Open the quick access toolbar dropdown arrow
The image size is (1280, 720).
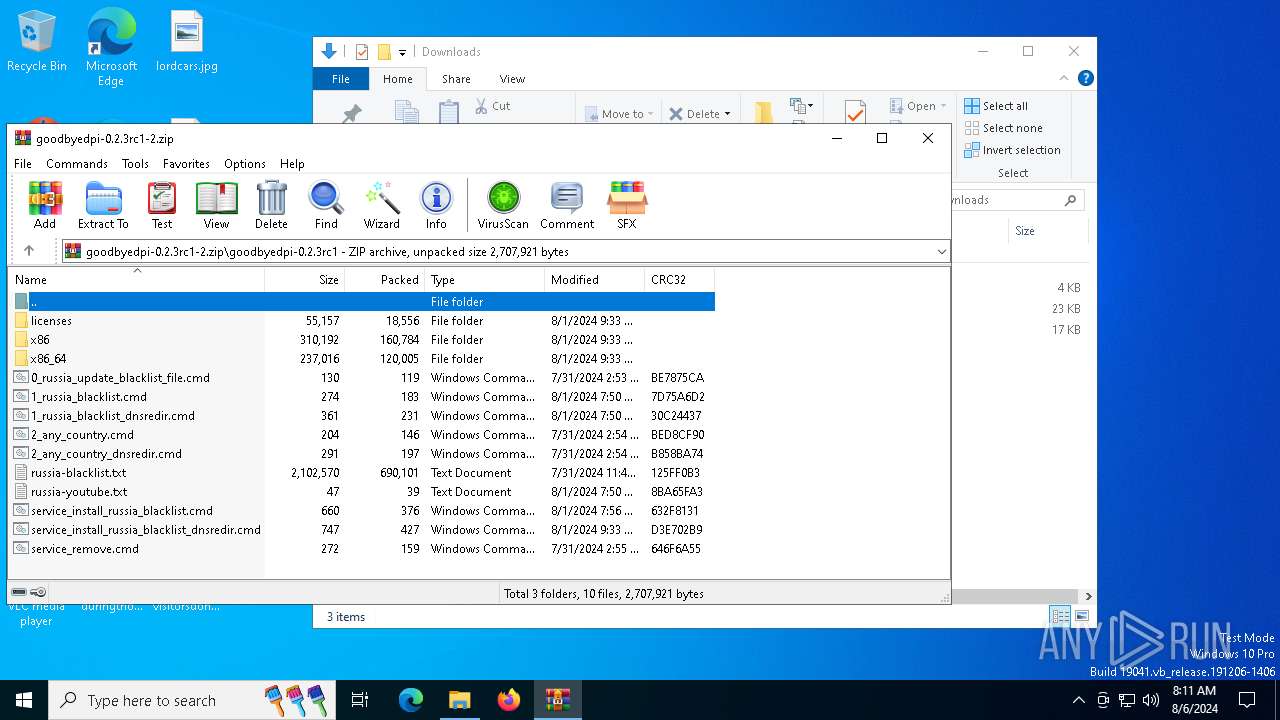(x=402, y=52)
